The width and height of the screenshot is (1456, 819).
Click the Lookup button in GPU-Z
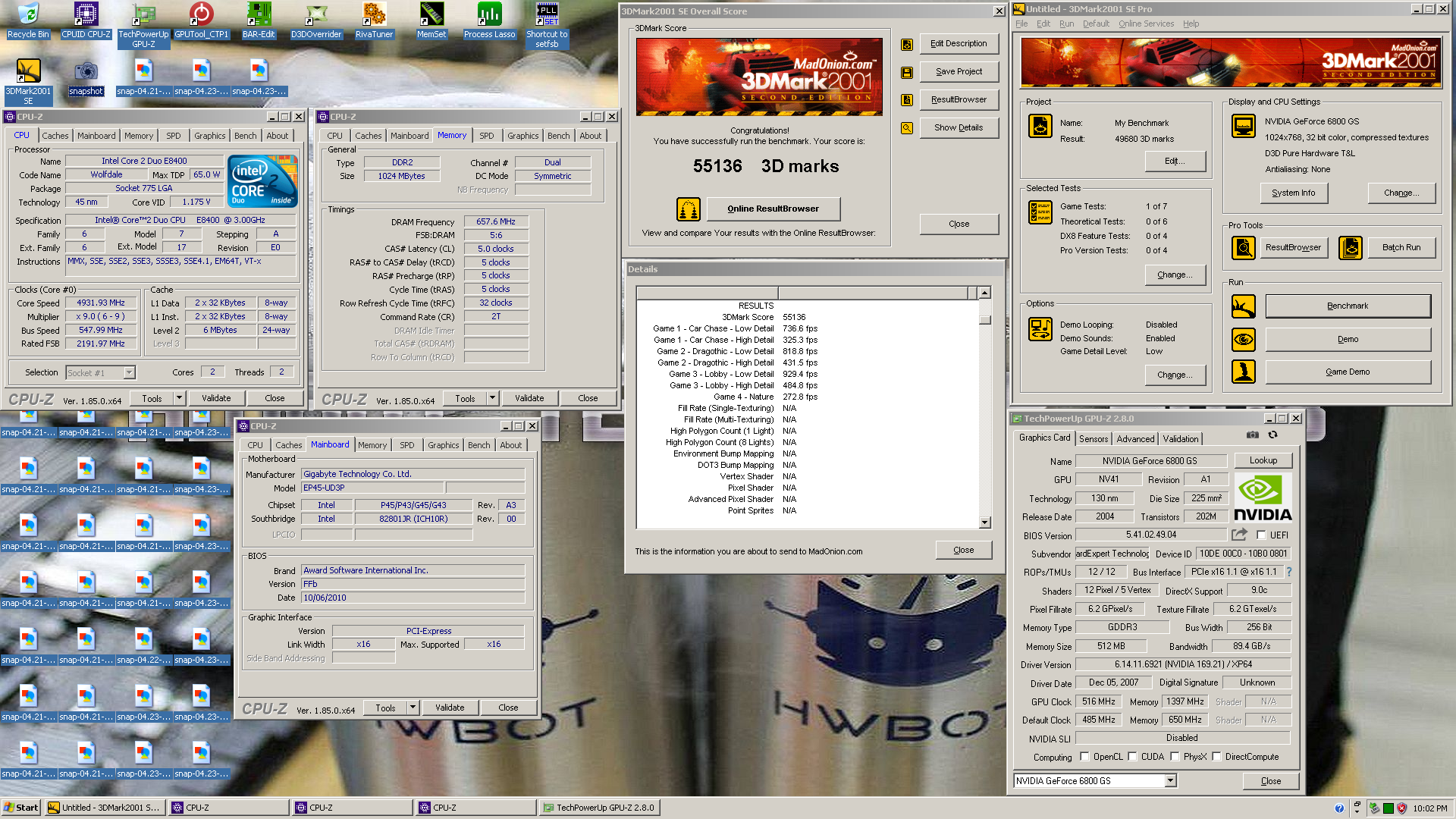click(1263, 460)
